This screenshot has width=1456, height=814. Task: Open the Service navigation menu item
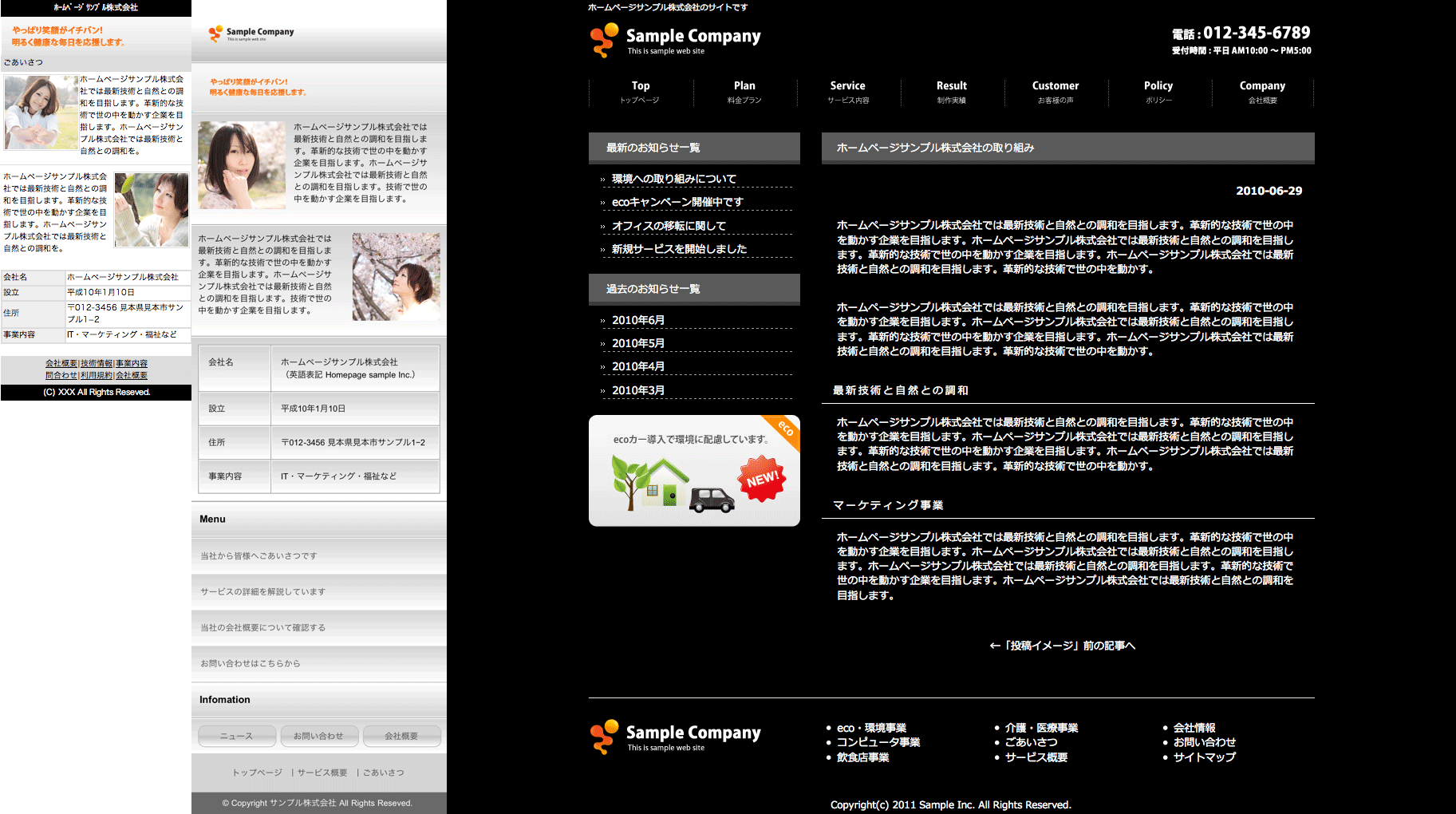pyautogui.click(x=847, y=92)
